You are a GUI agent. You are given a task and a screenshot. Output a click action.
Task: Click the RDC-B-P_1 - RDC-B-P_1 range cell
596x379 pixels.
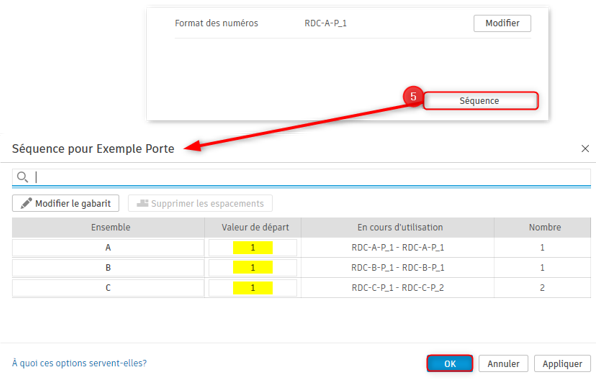point(398,268)
